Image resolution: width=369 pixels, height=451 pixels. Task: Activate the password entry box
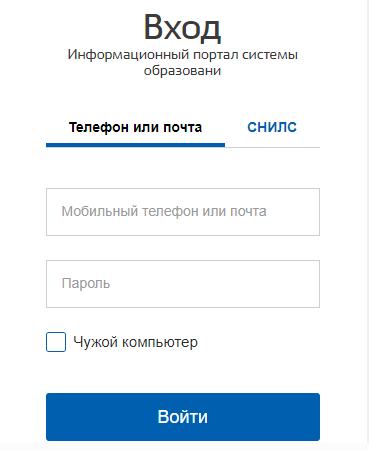pyautogui.click(x=183, y=284)
